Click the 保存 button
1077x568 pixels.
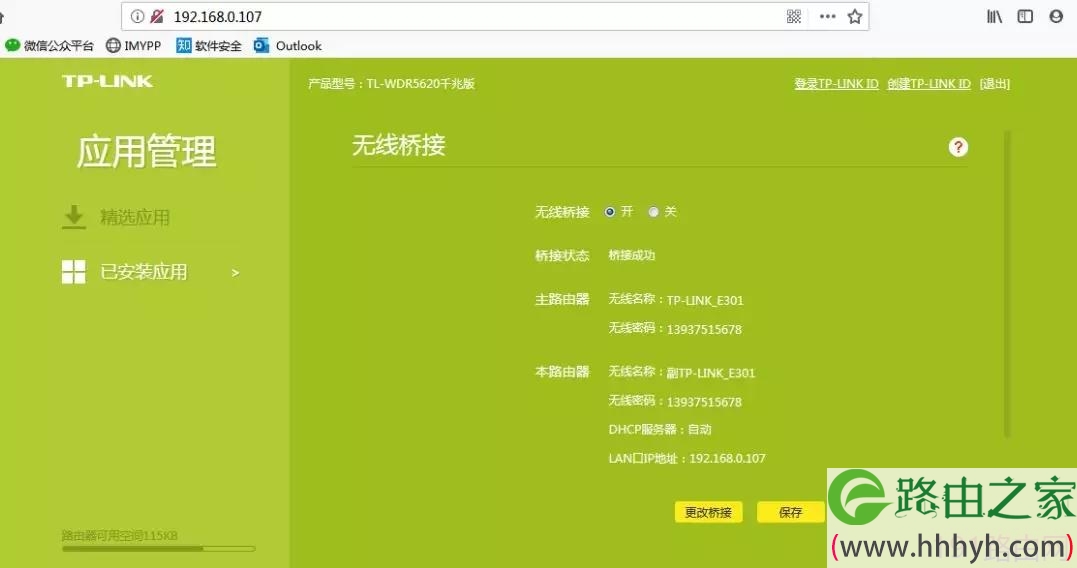791,512
